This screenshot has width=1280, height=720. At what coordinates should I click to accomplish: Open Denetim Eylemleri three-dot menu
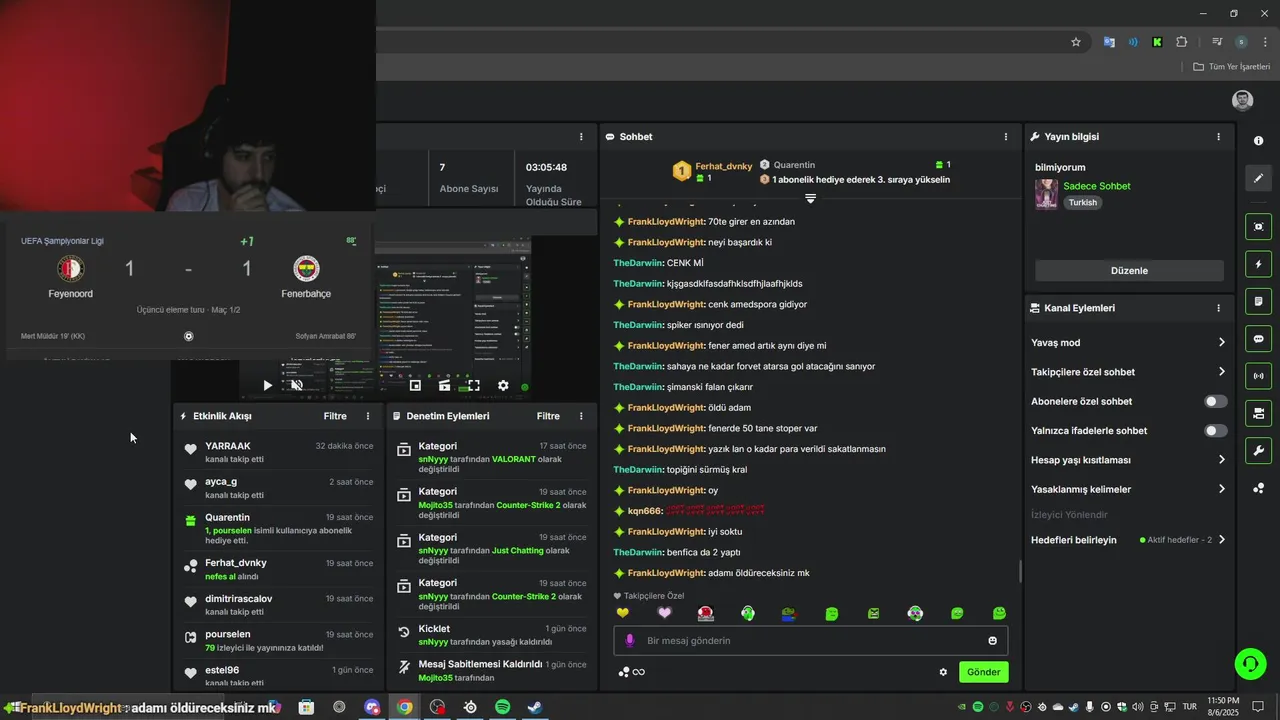(x=581, y=416)
